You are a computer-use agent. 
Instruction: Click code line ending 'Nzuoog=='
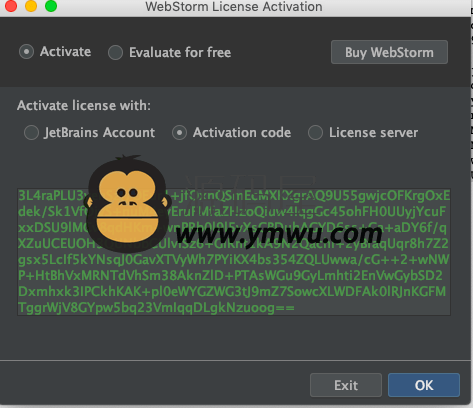click(x=156, y=308)
